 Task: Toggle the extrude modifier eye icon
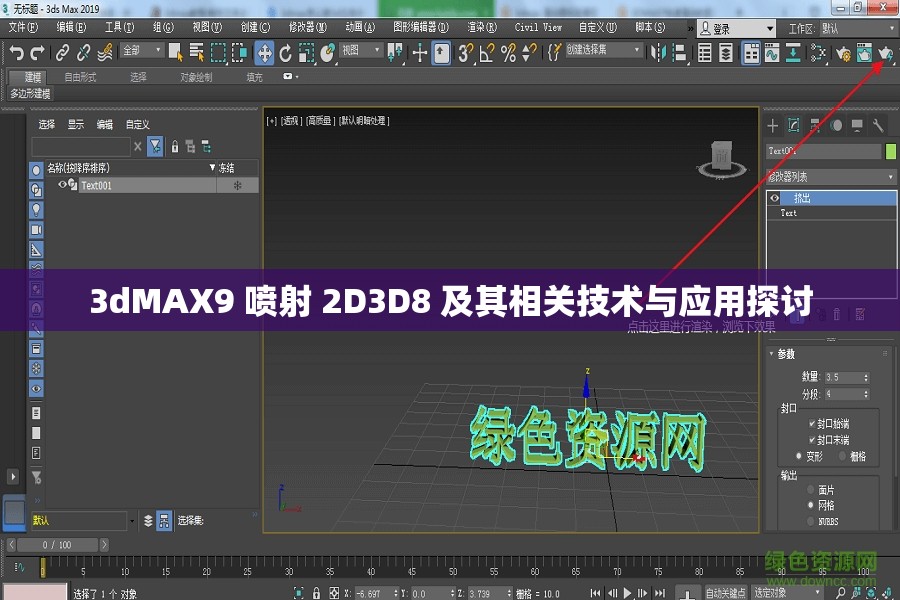coord(774,198)
